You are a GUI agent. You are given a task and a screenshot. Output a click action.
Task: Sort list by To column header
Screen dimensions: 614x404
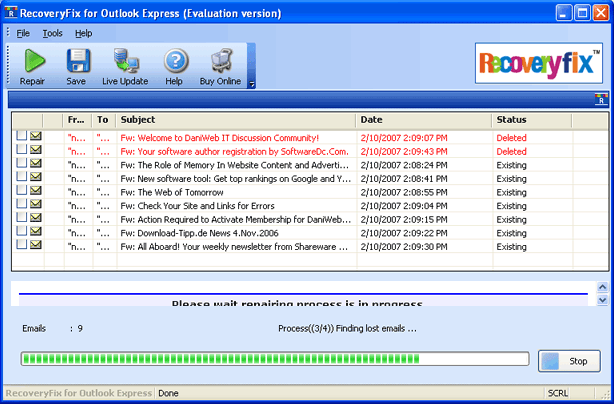tap(104, 120)
